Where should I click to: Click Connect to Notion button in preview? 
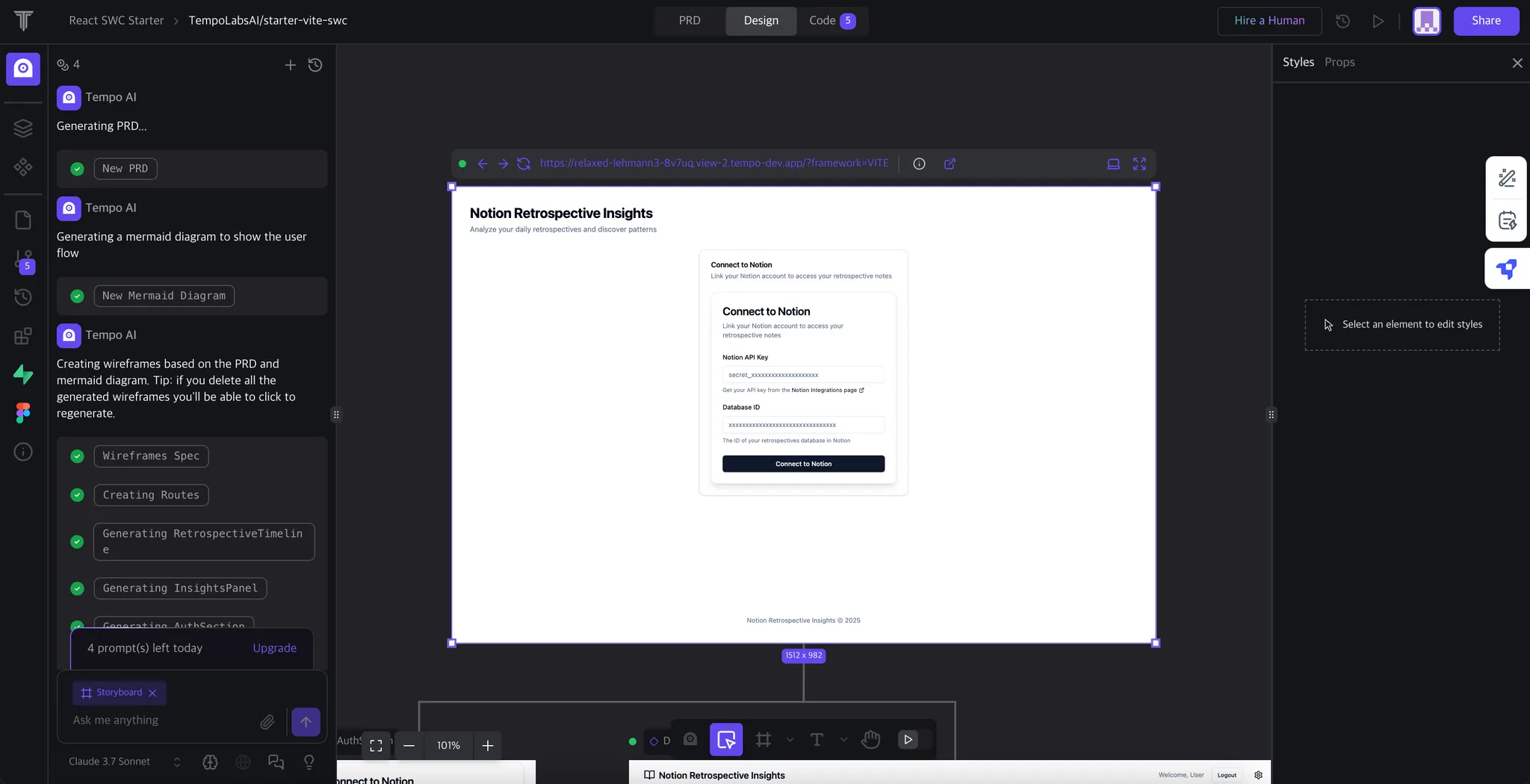click(x=803, y=464)
